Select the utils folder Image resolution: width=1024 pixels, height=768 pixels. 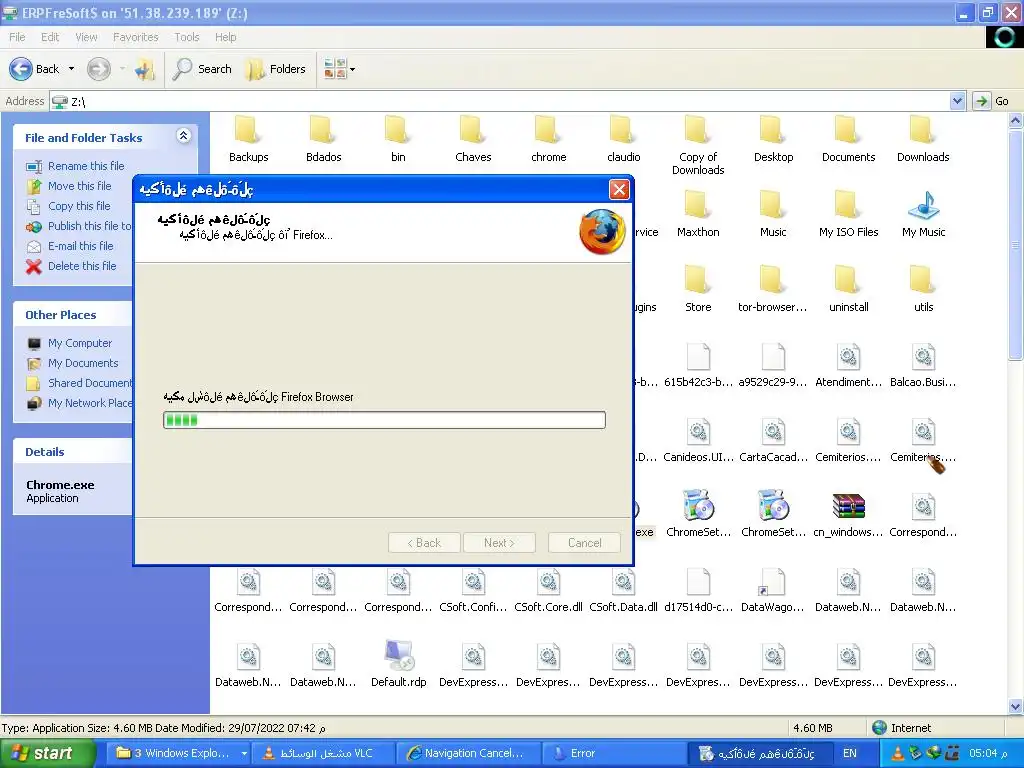(923, 289)
